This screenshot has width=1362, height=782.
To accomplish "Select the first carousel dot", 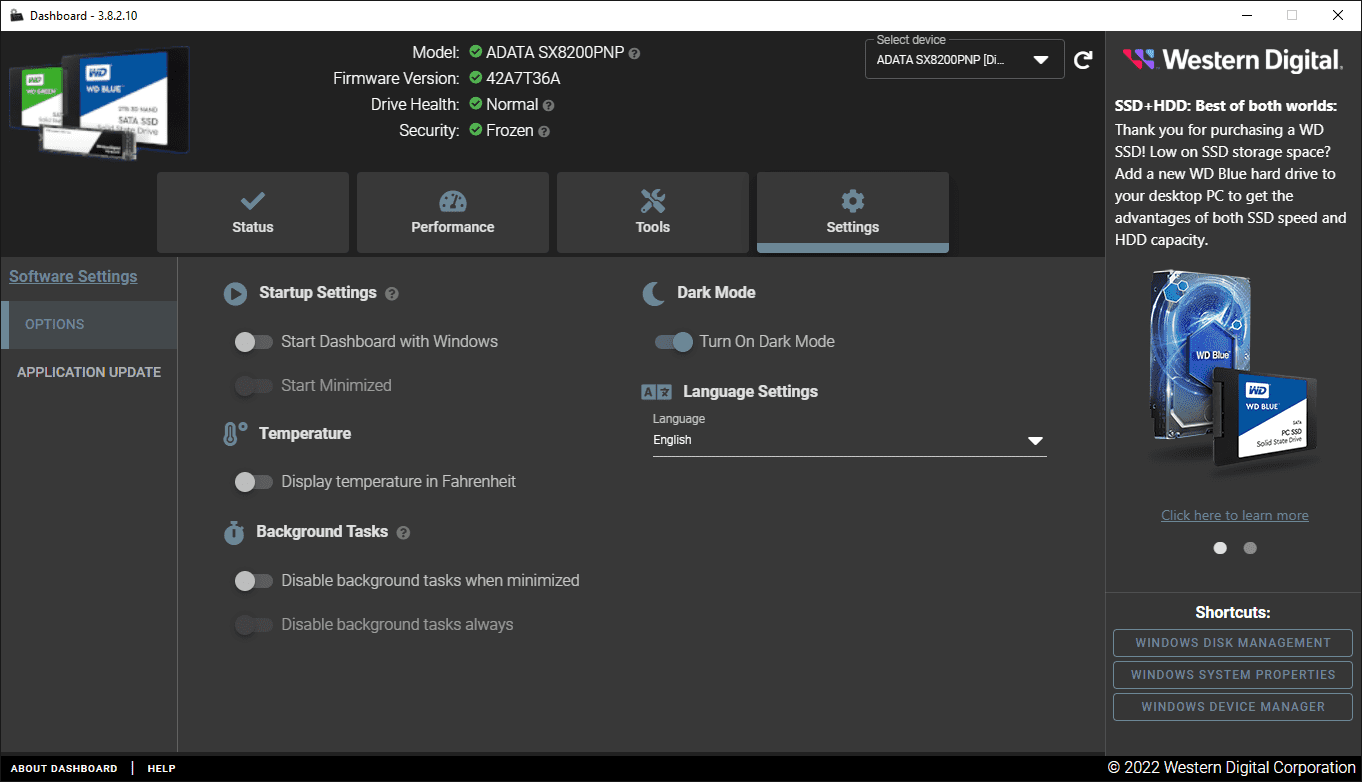I will point(1220,548).
